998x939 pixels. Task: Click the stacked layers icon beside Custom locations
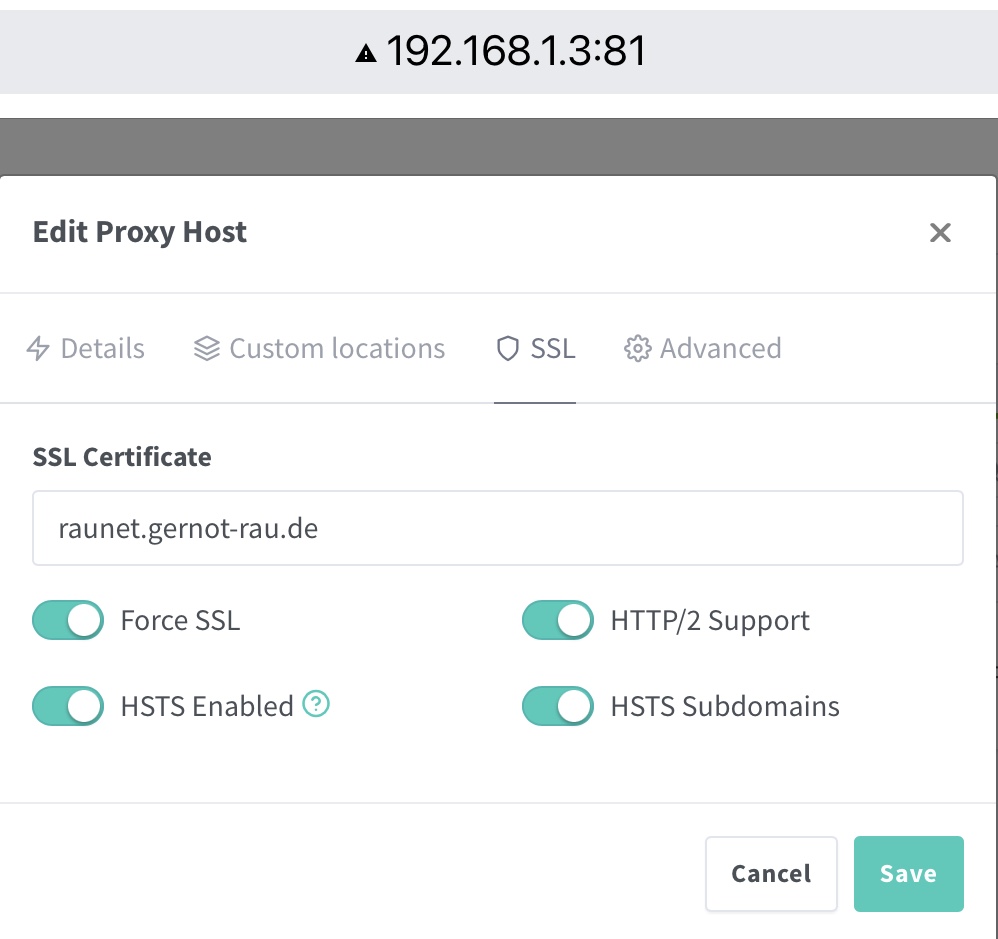(x=206, y=348)
